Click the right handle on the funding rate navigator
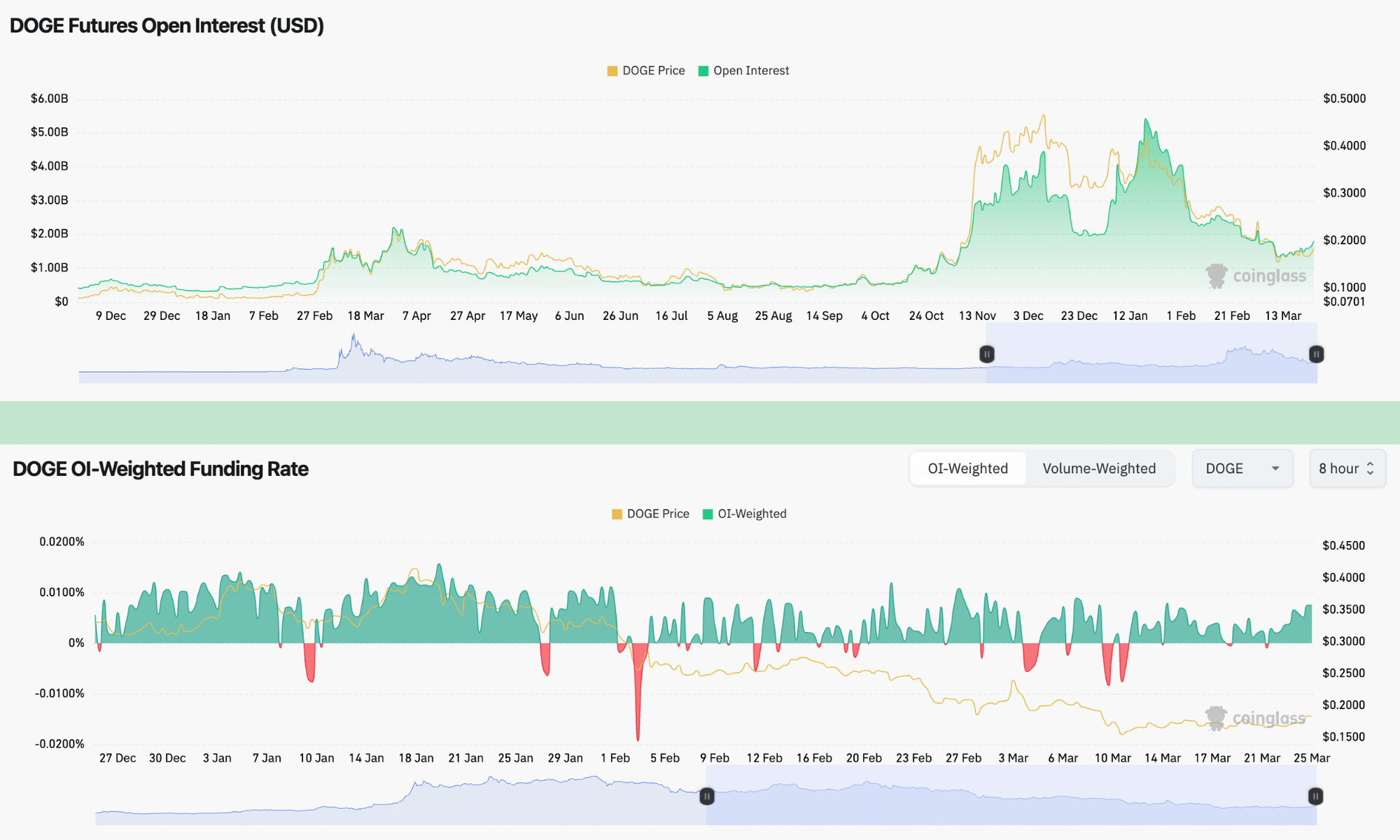This screenshot has width=1400, height=840. (1316, 796)
